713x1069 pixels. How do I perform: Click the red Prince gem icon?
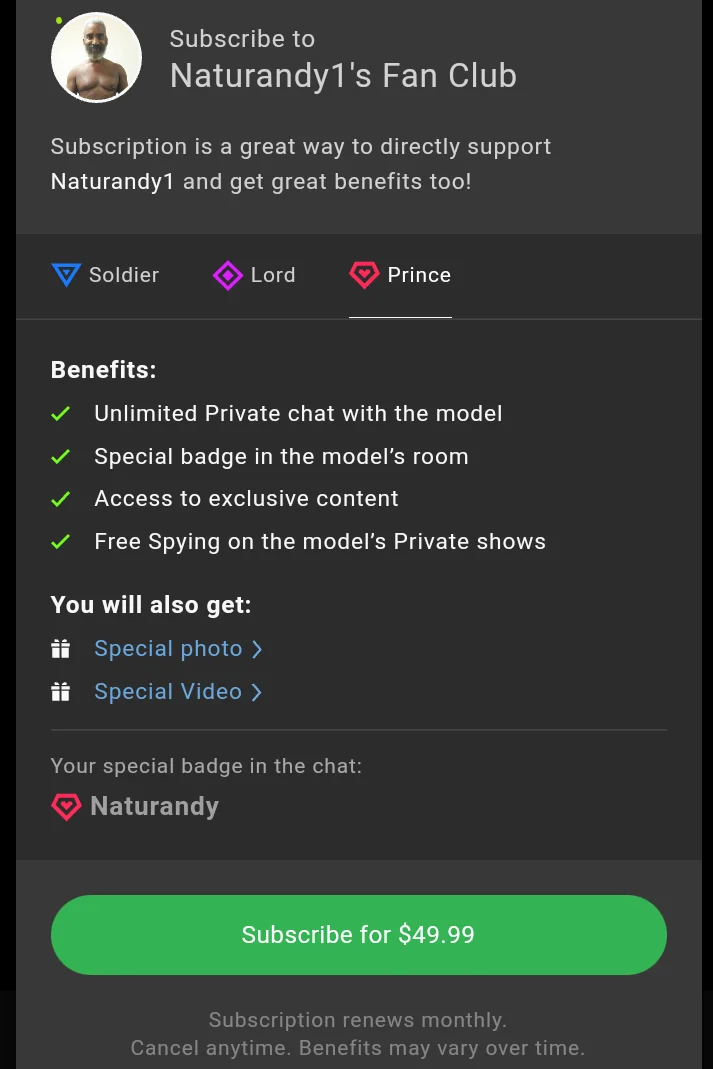pos(364,275)
